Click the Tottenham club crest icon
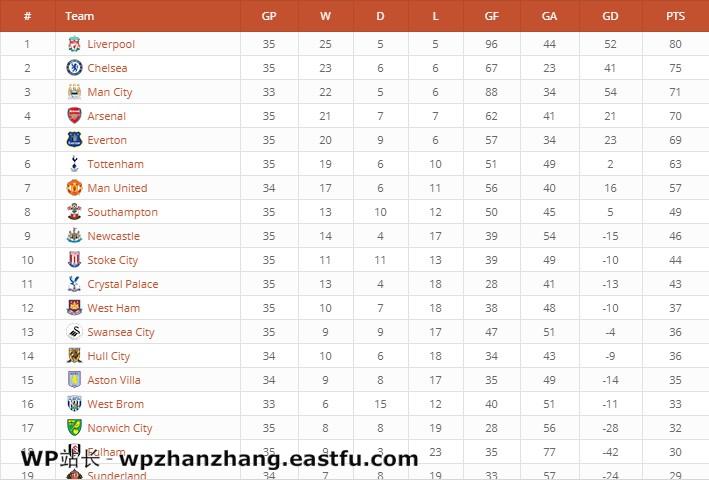 click(x=74, y=164)
